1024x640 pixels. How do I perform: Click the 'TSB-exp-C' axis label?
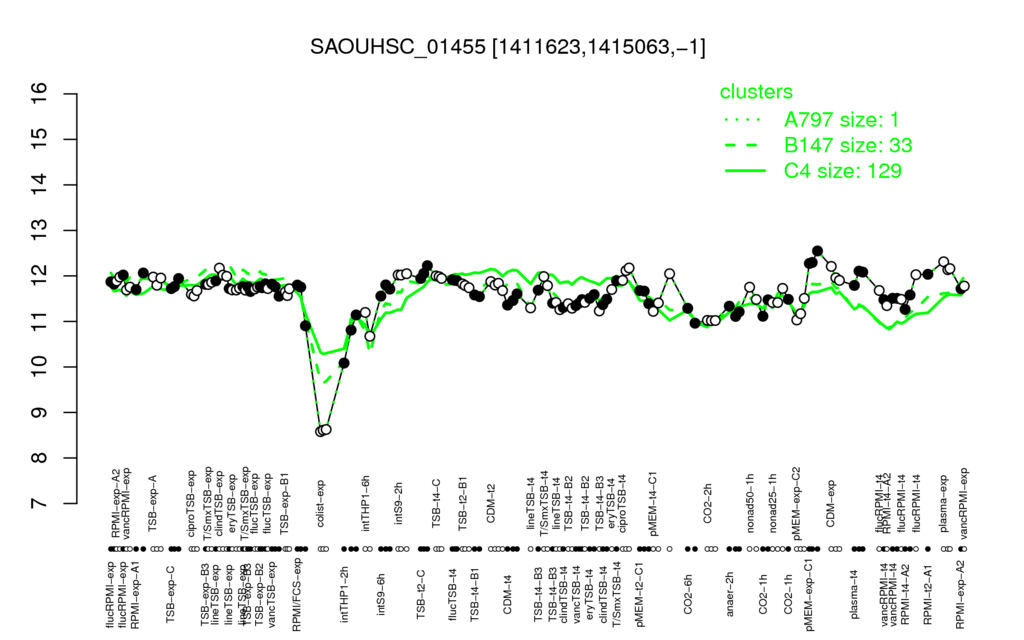pyautogui.click(x=170, y=594)
